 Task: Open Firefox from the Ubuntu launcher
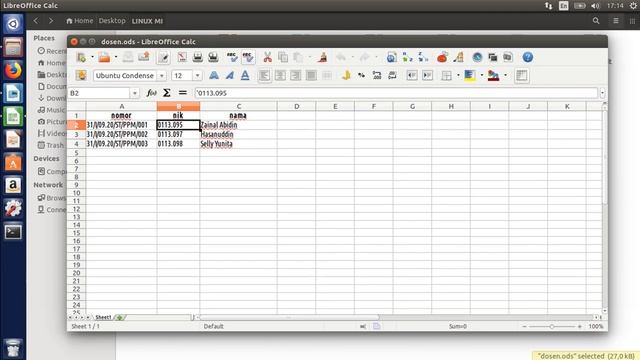(13, 70)
